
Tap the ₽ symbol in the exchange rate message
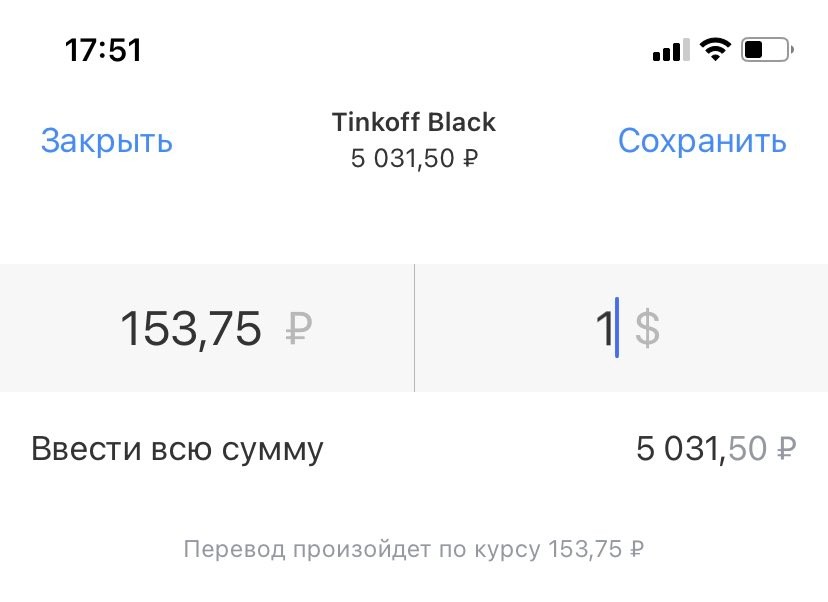click(x=638, y=548)
